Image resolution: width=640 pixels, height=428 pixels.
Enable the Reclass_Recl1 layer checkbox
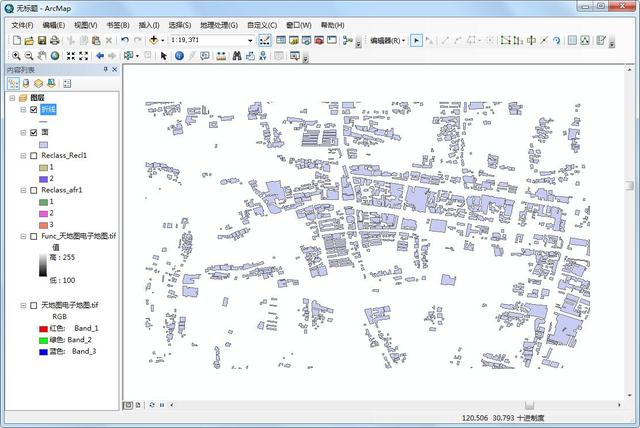[34, 156]
